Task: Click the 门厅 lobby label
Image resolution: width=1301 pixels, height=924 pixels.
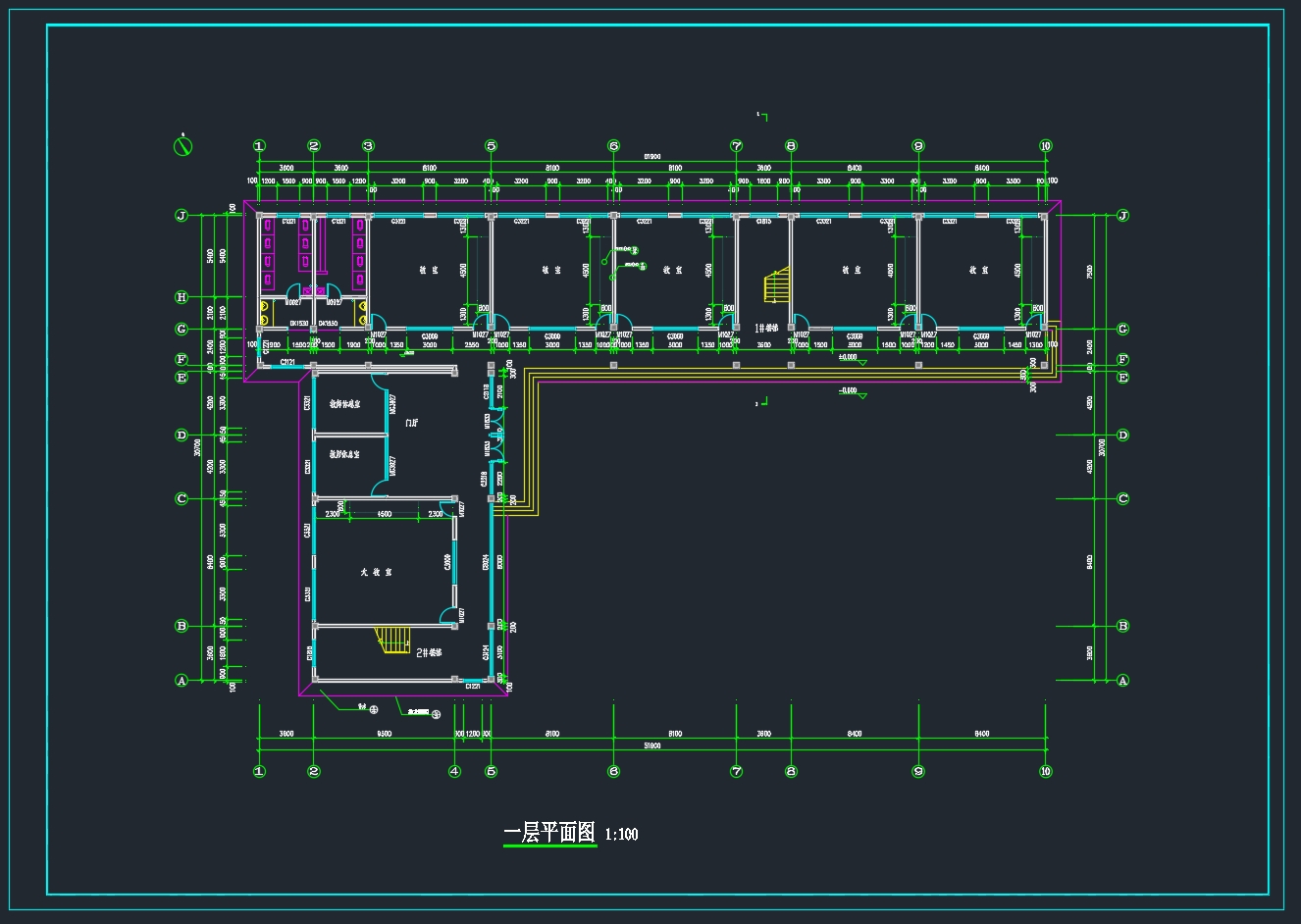Action: 411,424
